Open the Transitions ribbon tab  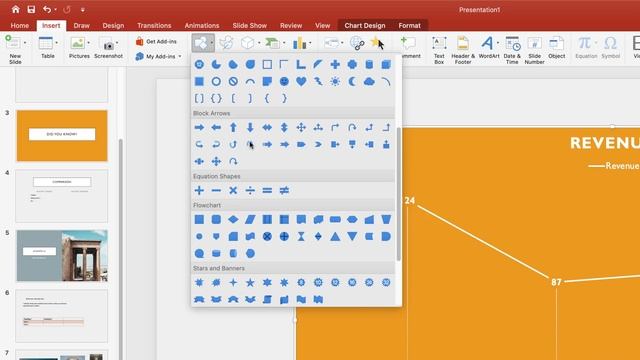coord(154,25)
